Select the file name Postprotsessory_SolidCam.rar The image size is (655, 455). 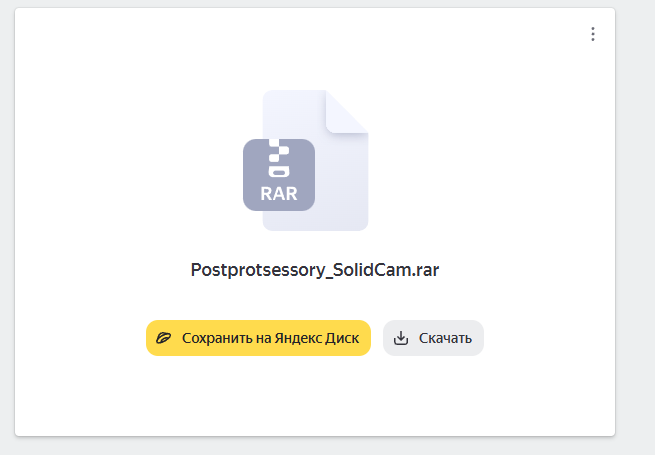315,270
